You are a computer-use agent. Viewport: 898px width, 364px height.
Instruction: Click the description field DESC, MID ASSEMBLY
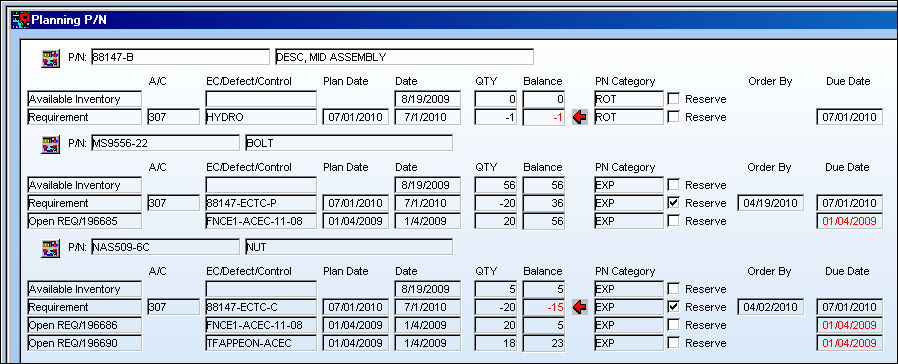(404, 57)
